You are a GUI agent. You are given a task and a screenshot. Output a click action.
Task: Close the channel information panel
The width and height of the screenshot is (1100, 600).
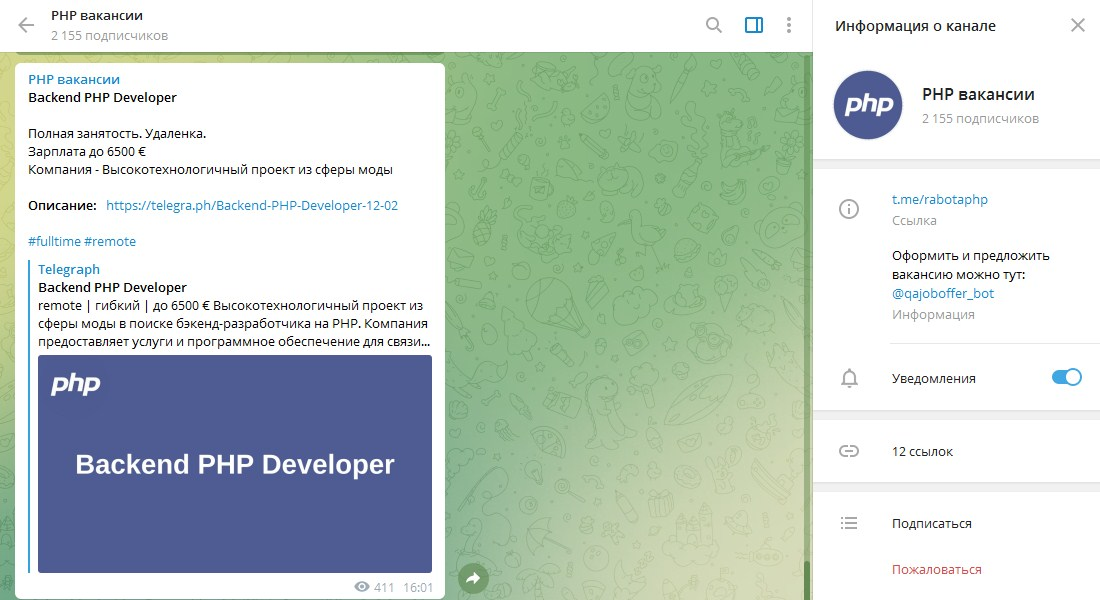tap(1078, 26)
